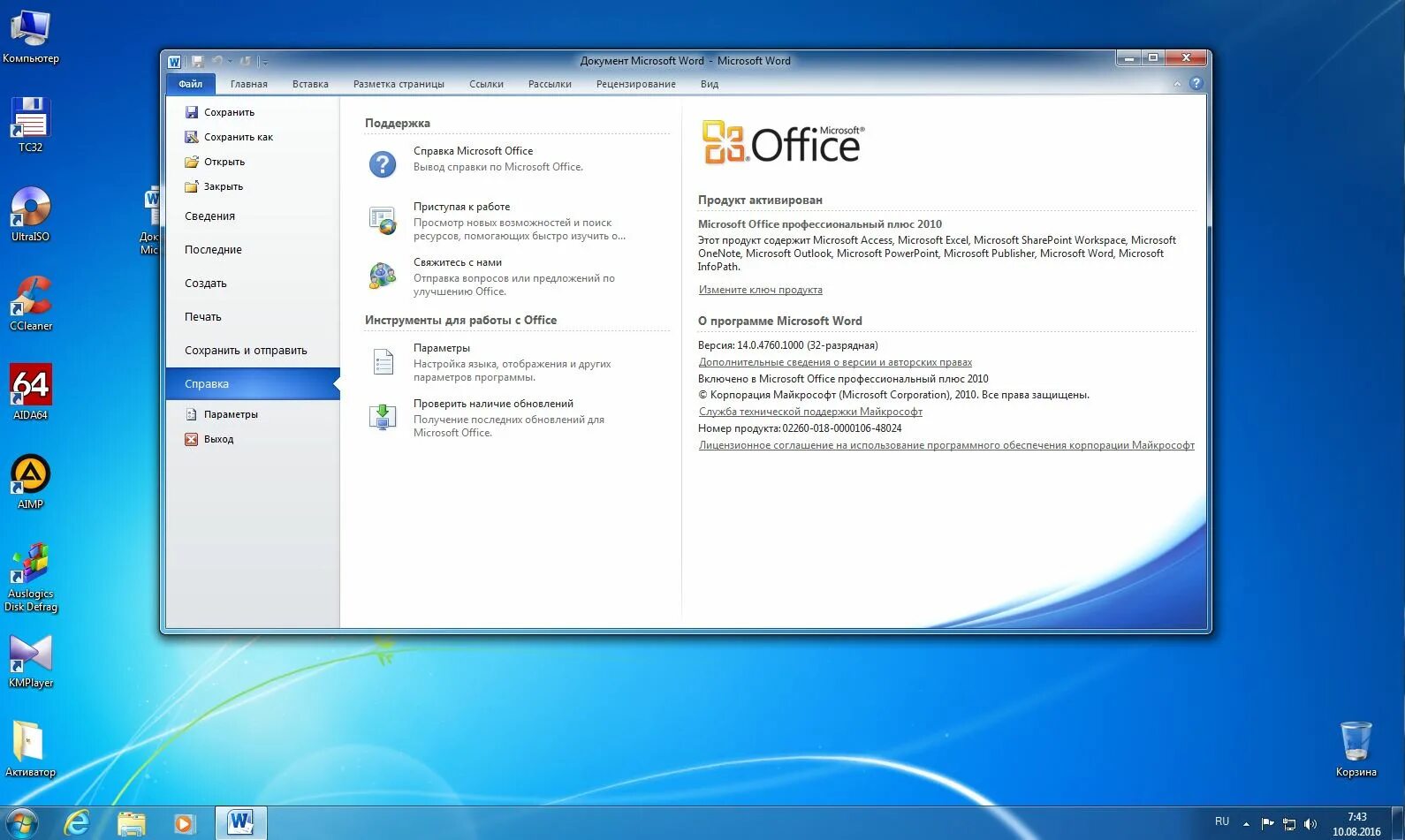Open Лицензионное соглашение link
The width and height of the screenshot is (1405, 840).
coord(946,445)
